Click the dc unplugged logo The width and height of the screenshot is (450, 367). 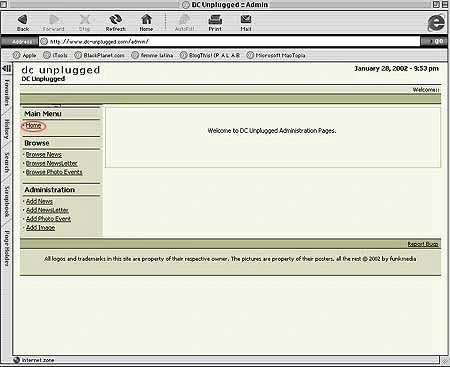coord(61,70)
